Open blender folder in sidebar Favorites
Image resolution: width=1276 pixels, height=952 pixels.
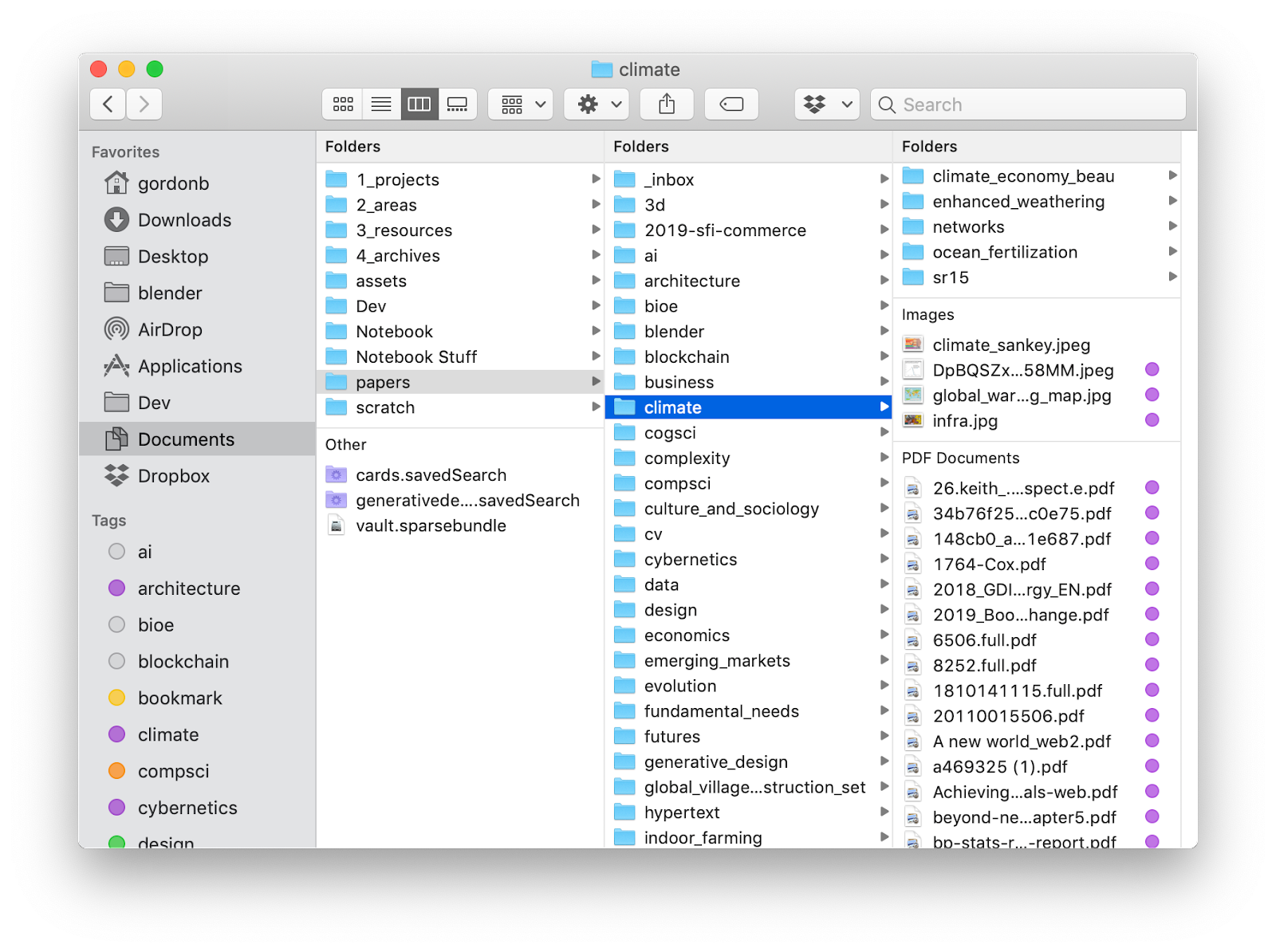(197, 293)
